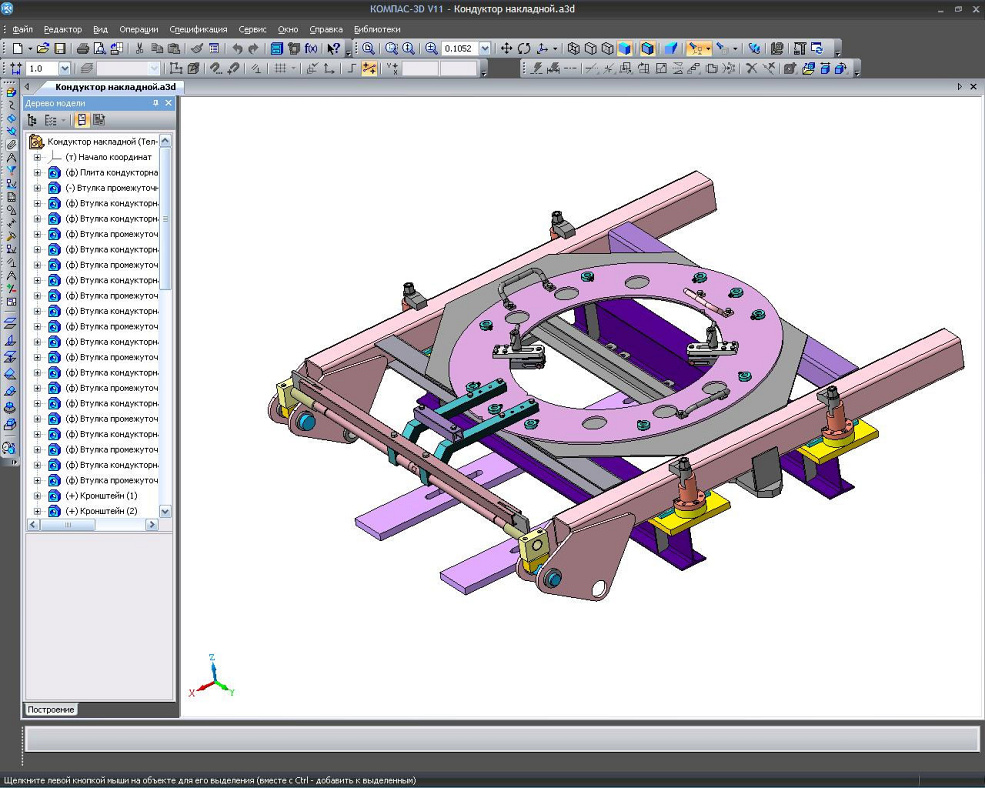
Task: Open the Операции menu
Action: [138, 29]
